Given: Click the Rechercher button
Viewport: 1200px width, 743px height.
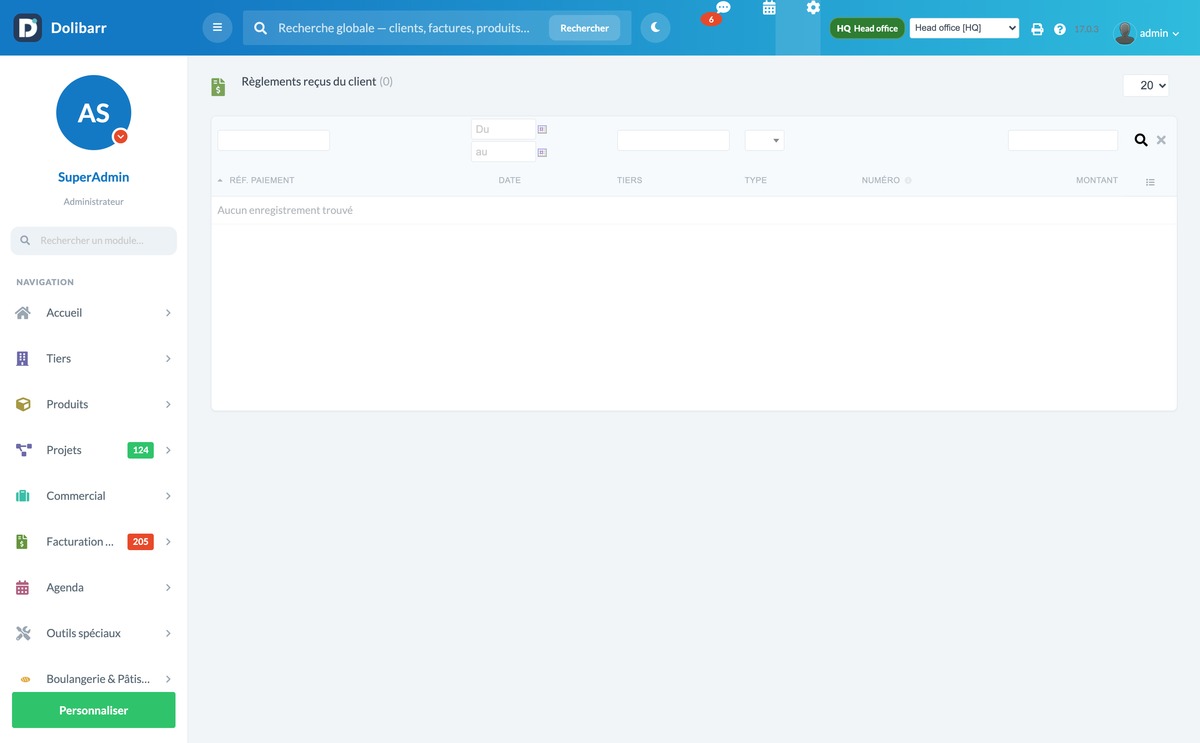Looking at the screenshot, I should 584,28.
